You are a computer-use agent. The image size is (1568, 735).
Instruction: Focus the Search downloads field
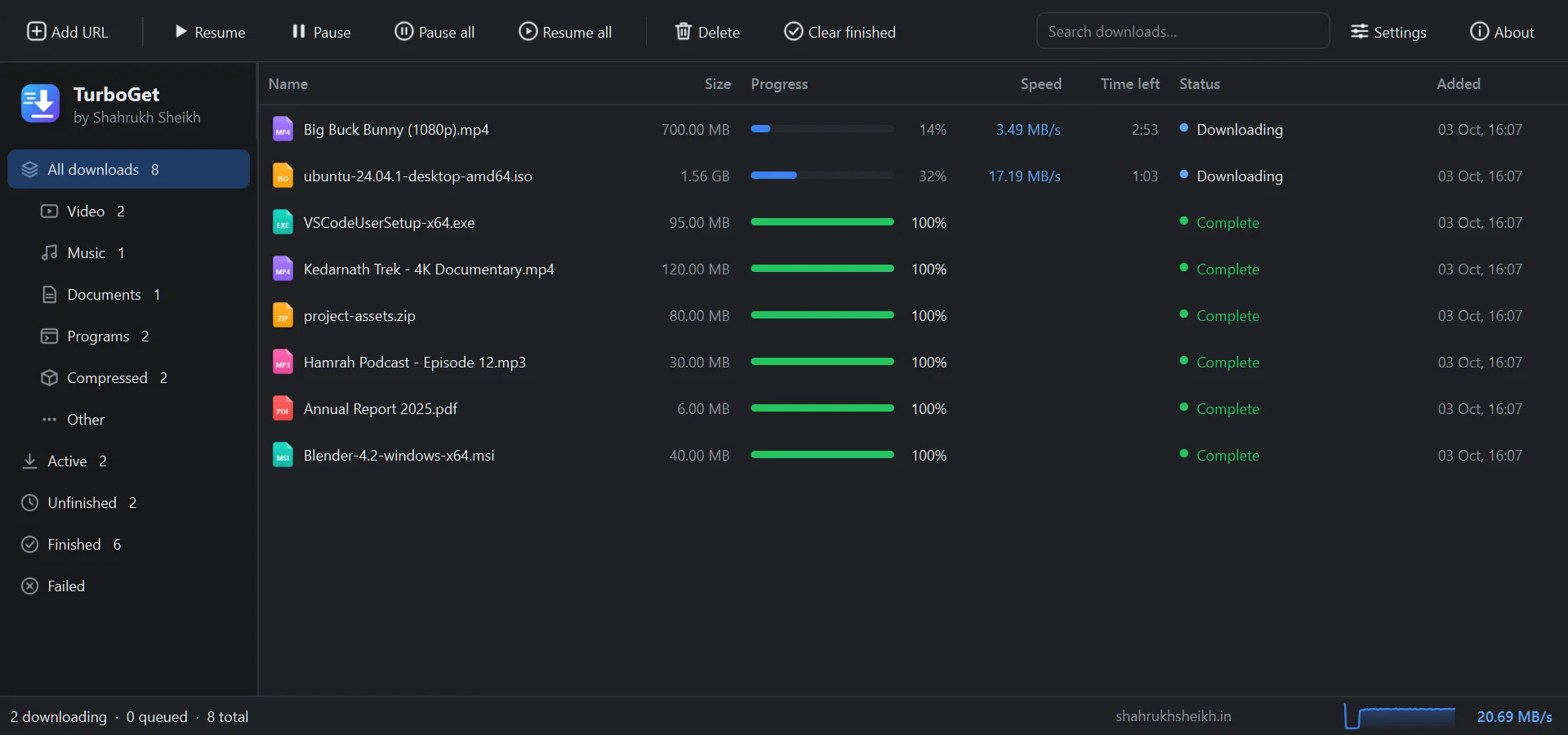(x=1183, y=31)
